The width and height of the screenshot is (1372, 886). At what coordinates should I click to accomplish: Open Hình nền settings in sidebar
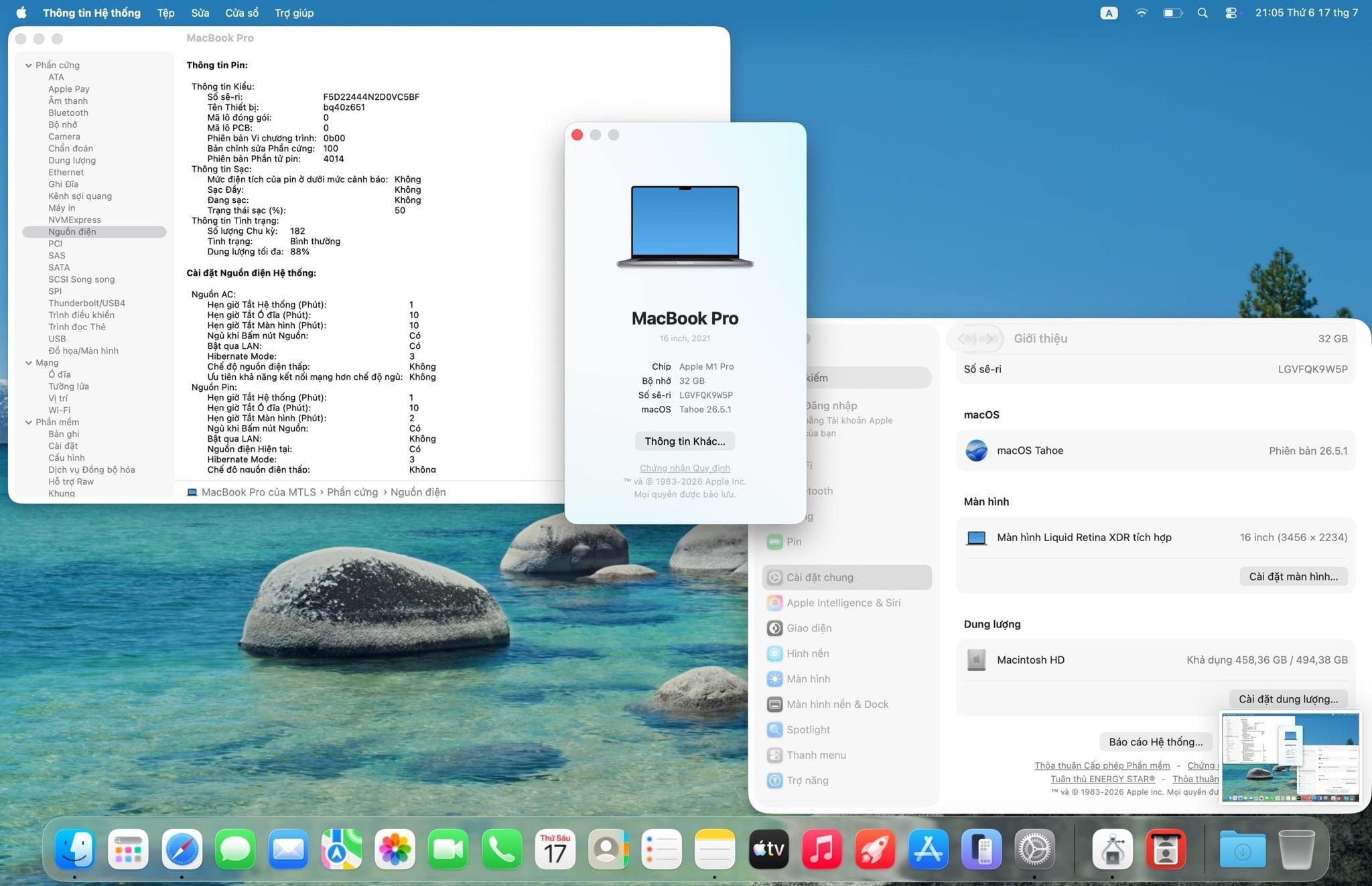coord(847,654)
